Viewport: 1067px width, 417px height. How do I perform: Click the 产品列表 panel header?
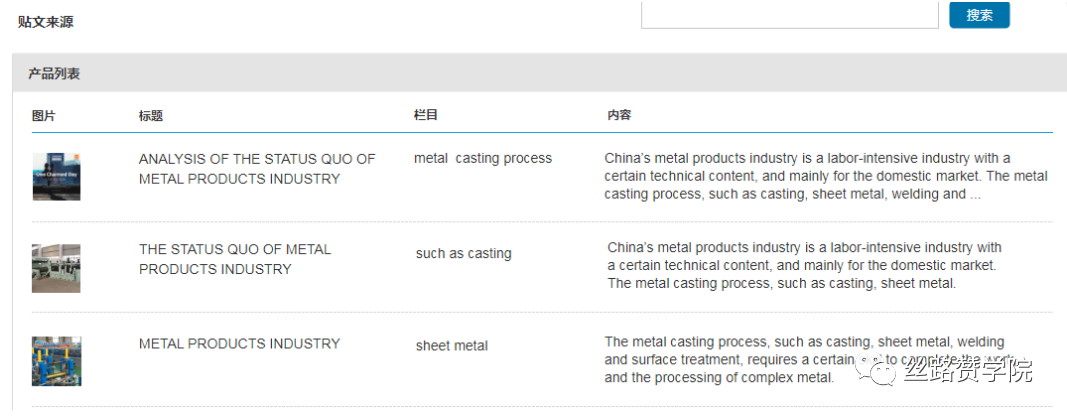point(54,74)
